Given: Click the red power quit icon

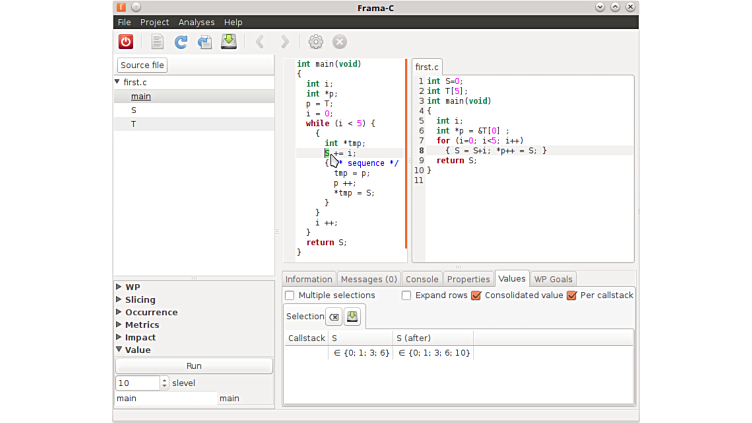Looking at the screenshot, I should pos(126,42).
